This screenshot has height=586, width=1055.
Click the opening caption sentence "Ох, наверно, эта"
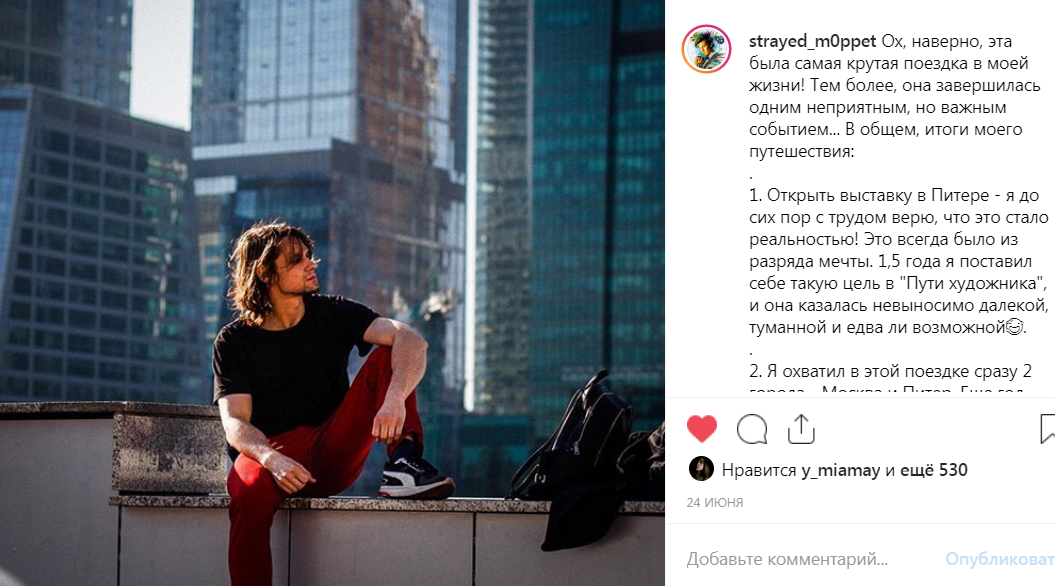(947, 41)
